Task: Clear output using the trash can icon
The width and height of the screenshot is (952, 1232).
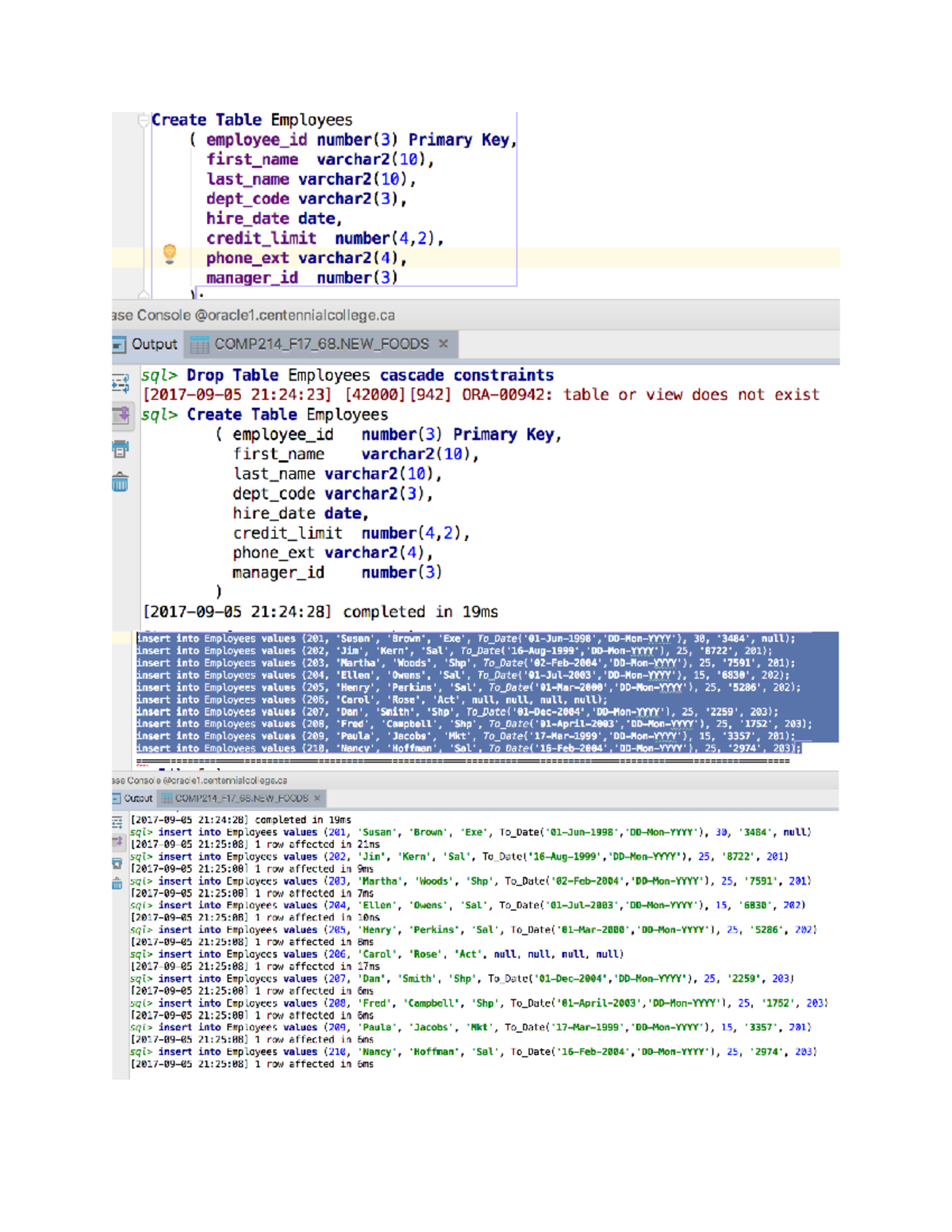Action: pos(121,481)
